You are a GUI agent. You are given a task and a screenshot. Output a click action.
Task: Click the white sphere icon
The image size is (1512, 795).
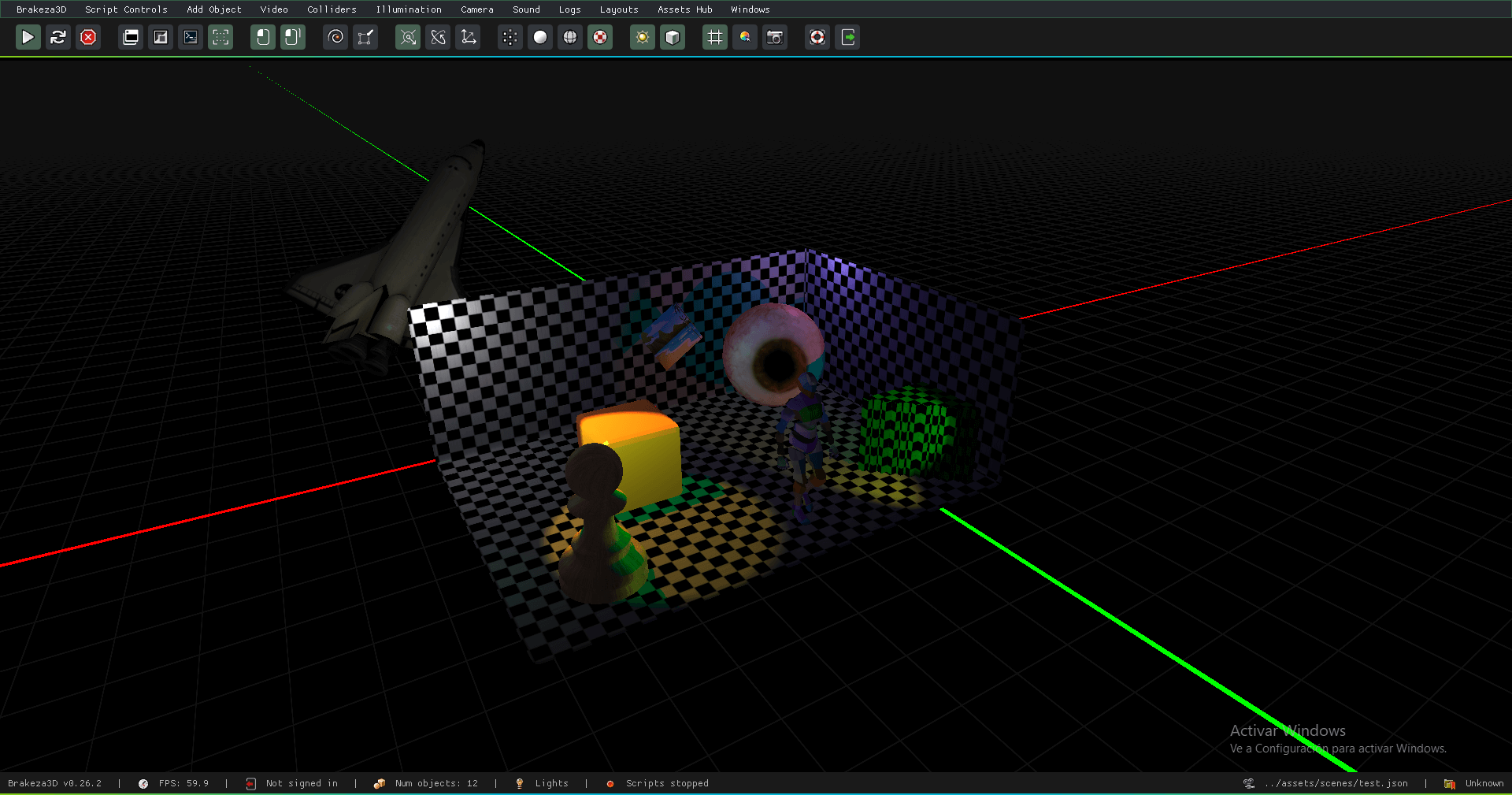tap(540, 37)
